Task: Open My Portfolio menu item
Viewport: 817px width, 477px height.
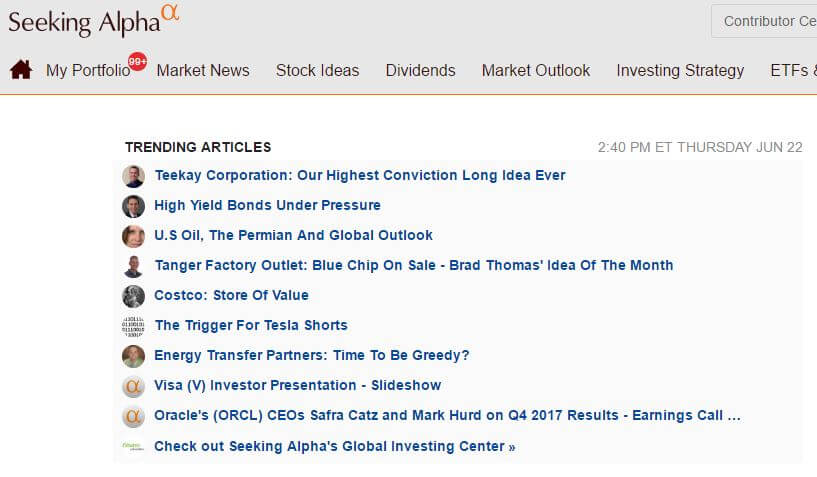Action: point(88,70)
